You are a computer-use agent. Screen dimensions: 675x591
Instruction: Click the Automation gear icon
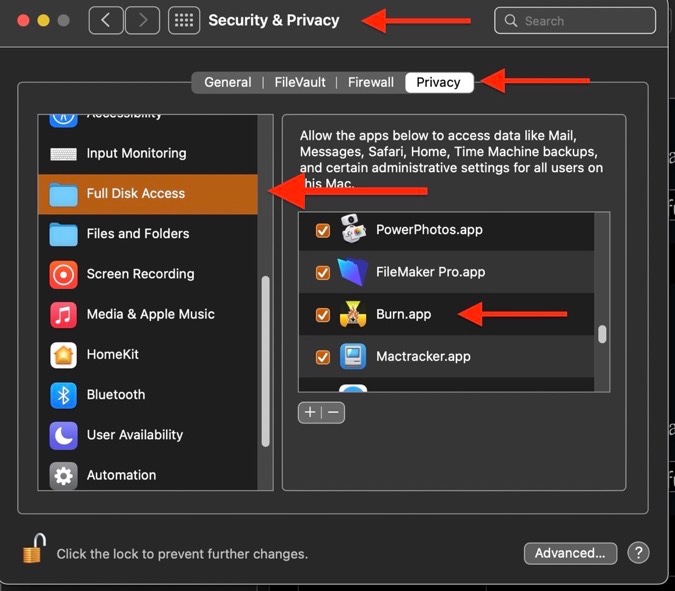tap(63, 476)
